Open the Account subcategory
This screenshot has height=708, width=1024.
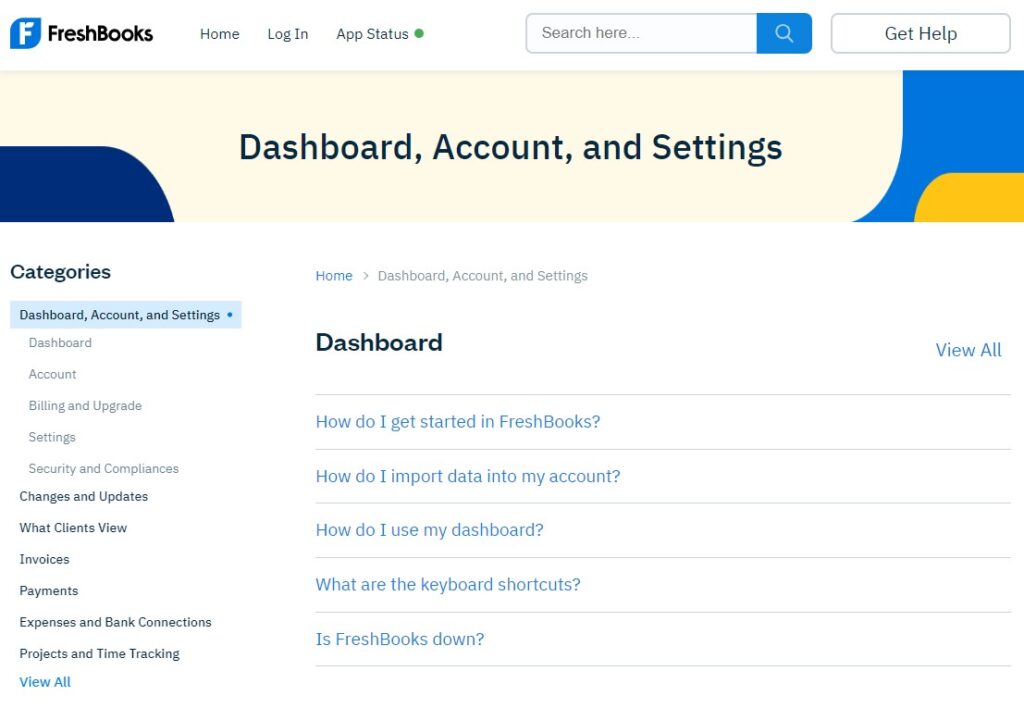52,374
